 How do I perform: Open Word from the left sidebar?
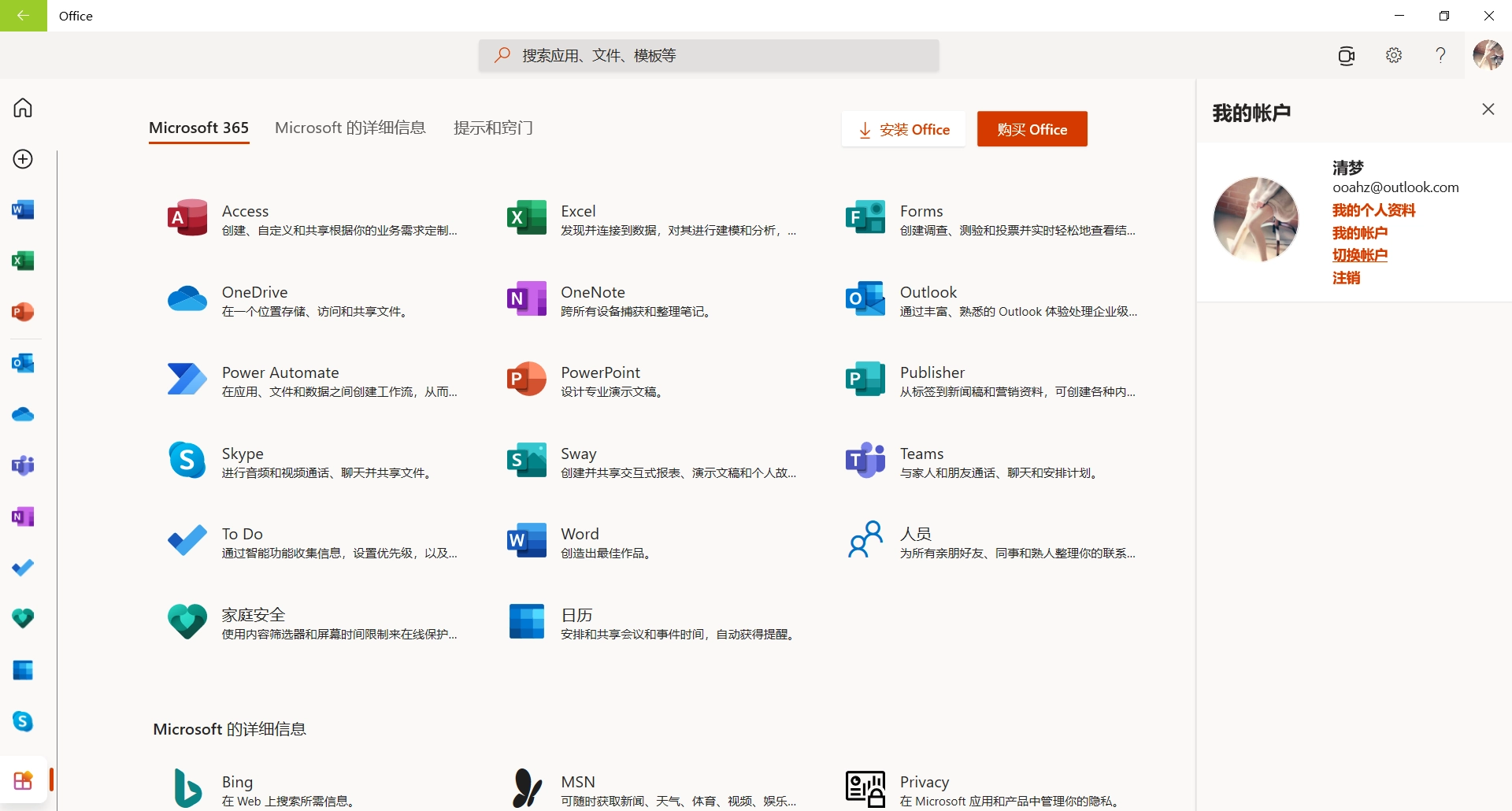(23, 209)
